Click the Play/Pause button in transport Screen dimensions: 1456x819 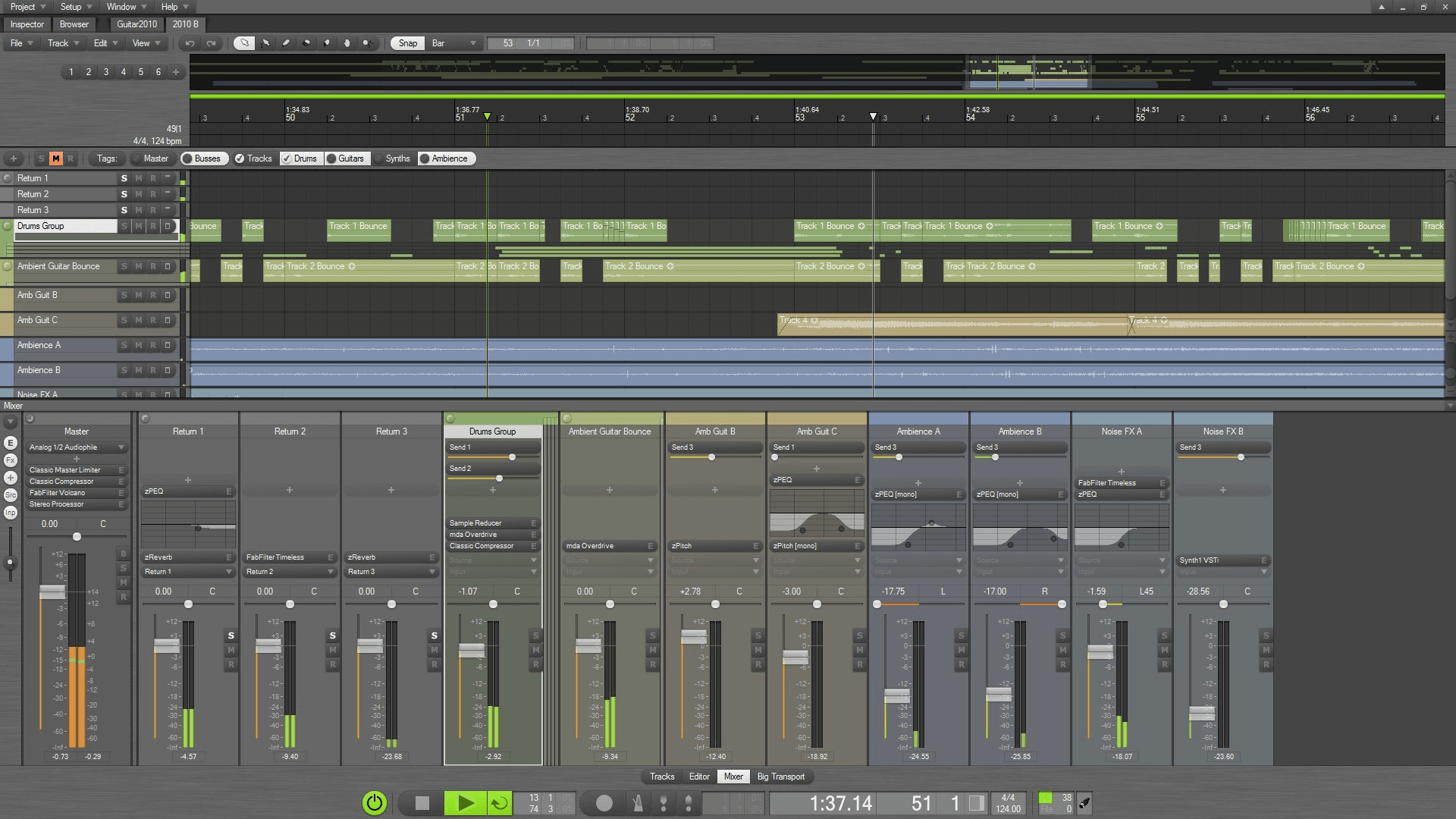(x=462, y=802)
